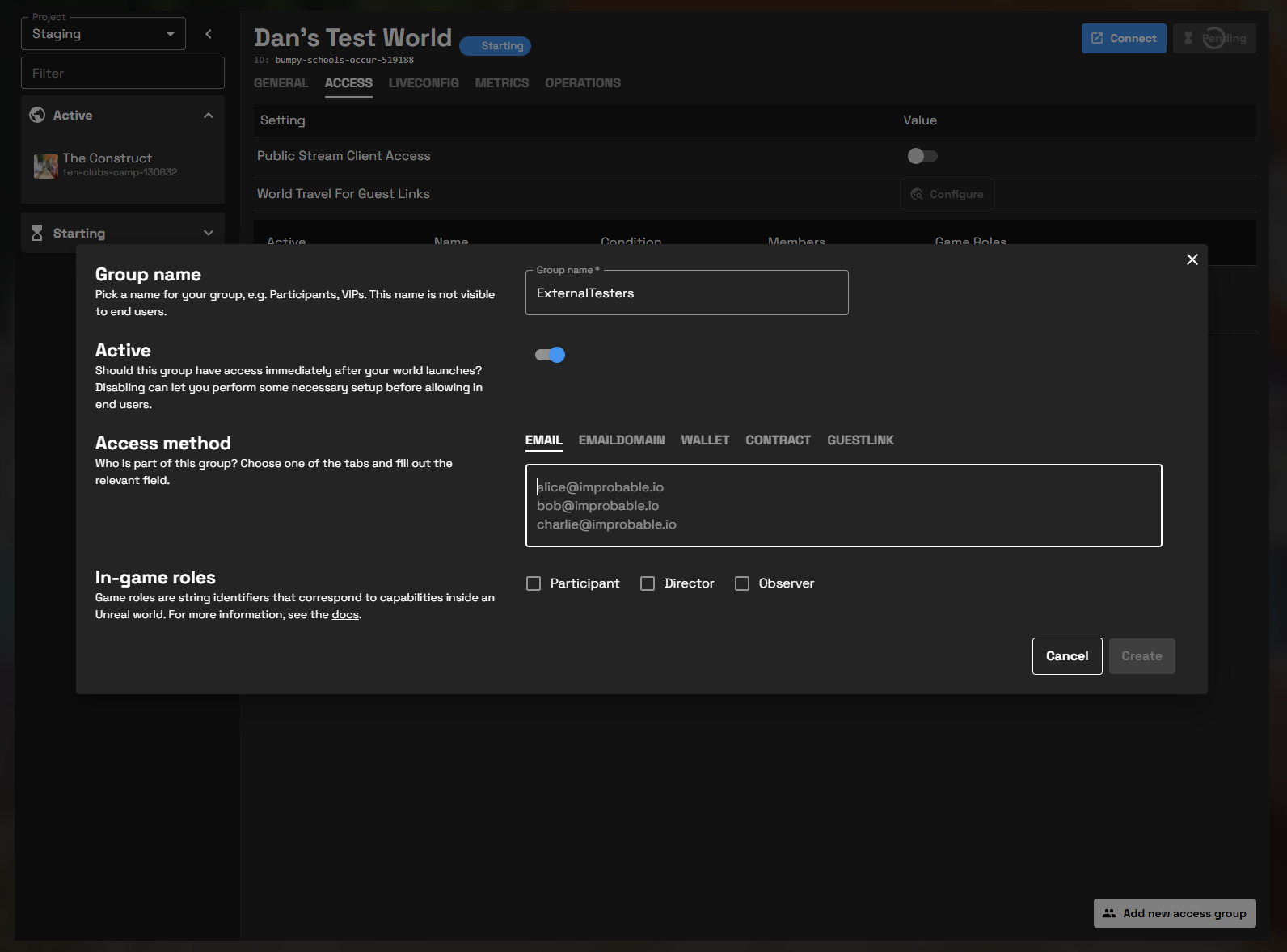Click the Pending hourglass icon
The height and width of the screenshot is (952, 1287).
(x=1188, y=38)
